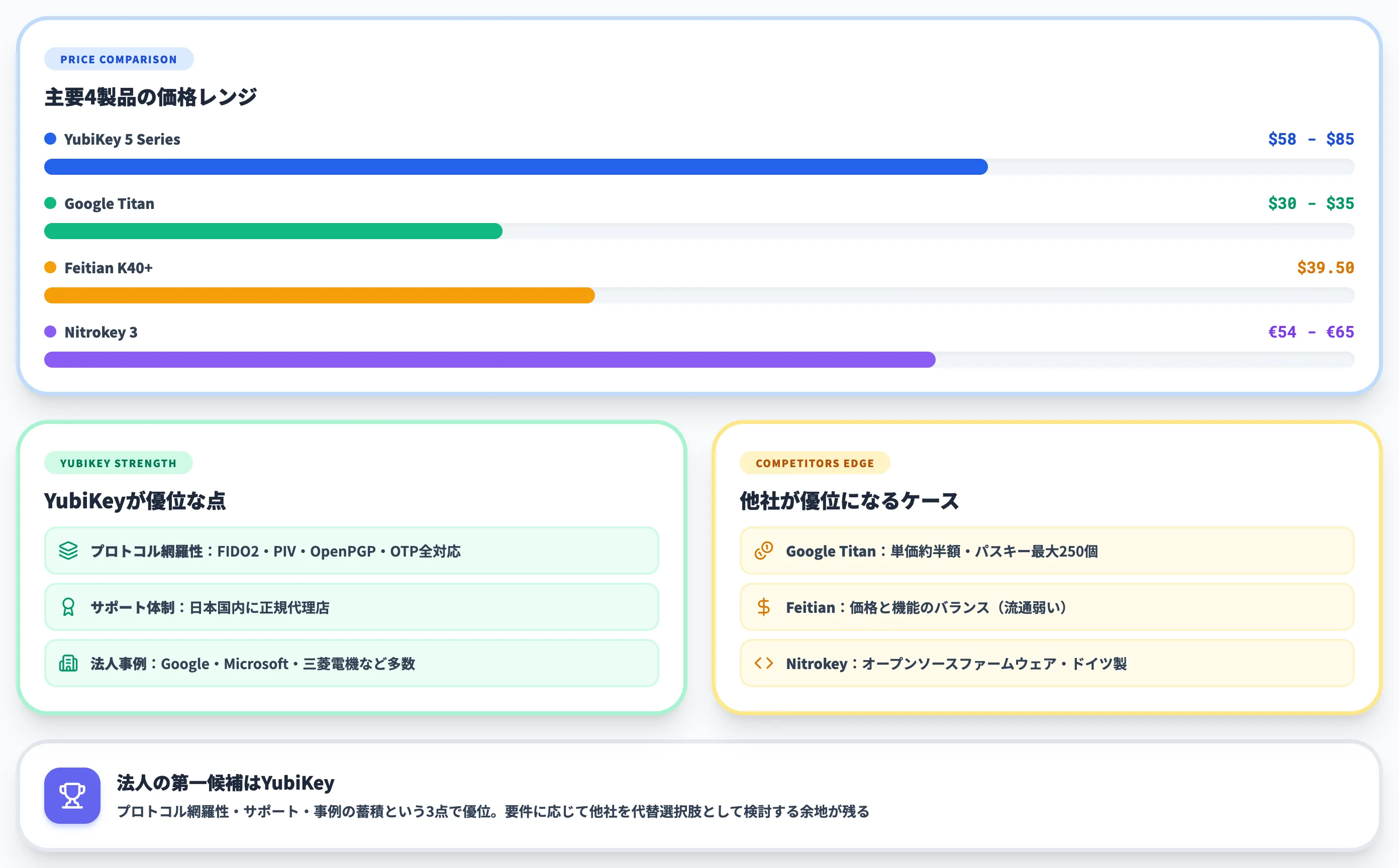The height and width of the screenshot is (868, 1399).
Task: Click the dollar sign icon beside Feitian
Action: 764,607
